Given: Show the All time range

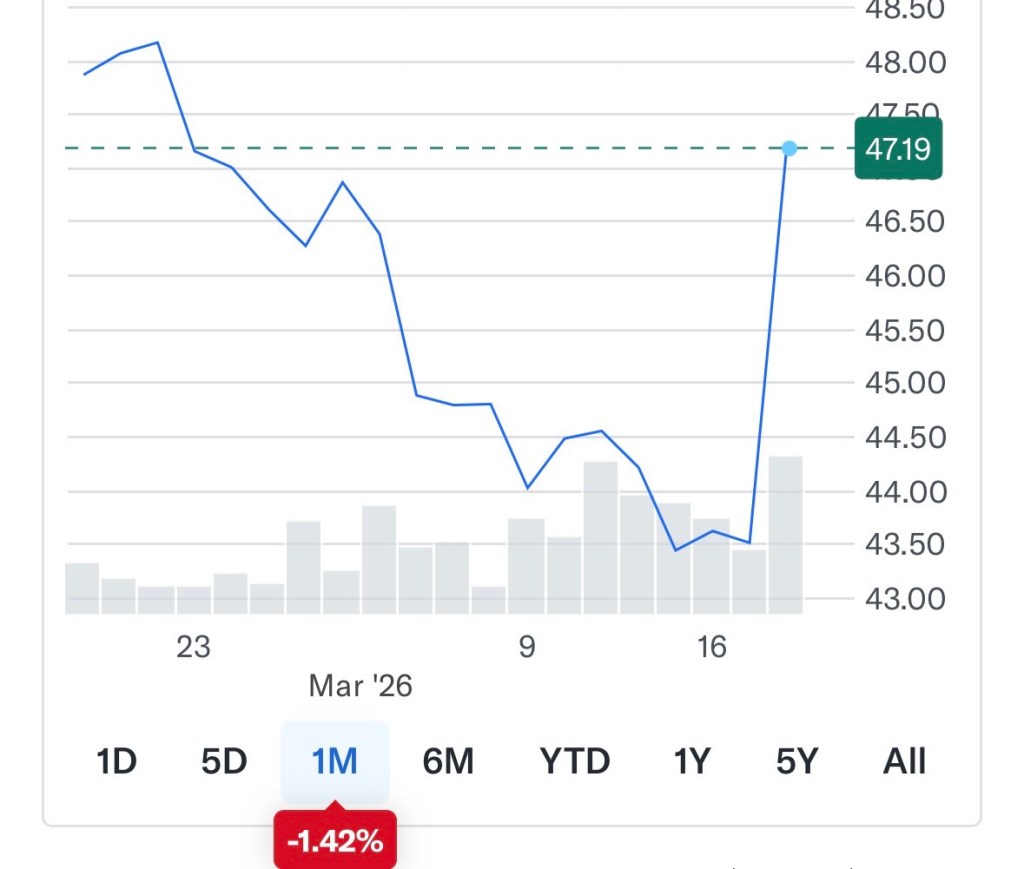Looking at the screenshot, I should 904,762.
